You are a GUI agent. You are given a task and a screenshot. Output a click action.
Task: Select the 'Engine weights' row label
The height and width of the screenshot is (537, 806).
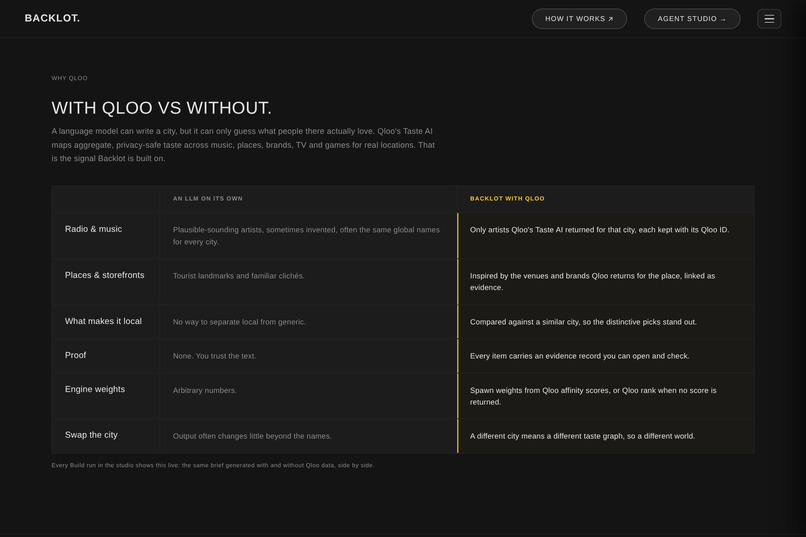click(x=95, y=389)
